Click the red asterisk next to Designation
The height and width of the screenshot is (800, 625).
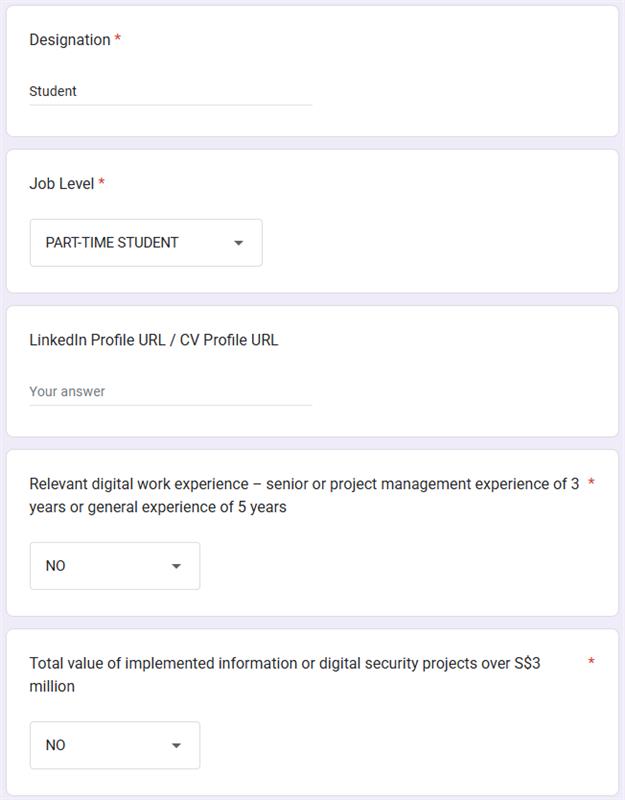tap(118, 40)
